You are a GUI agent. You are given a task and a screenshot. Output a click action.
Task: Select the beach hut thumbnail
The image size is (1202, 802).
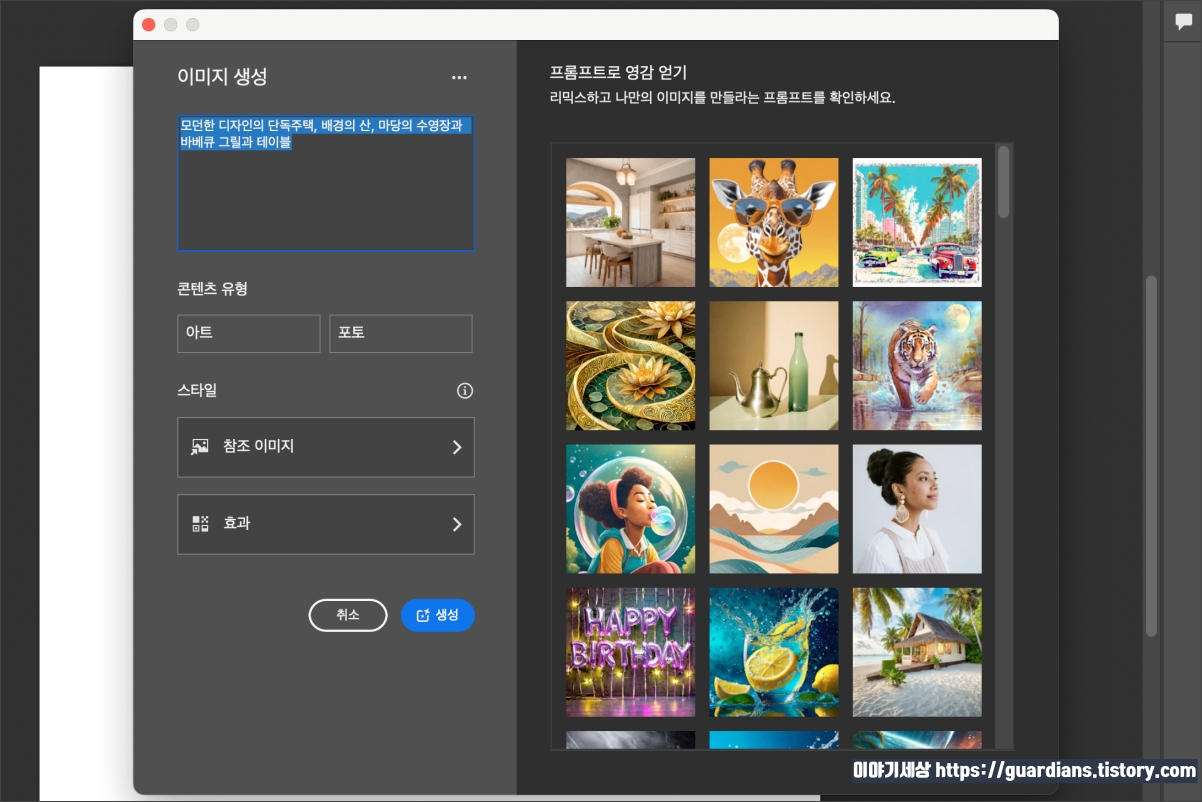click(x=917, y=652)
